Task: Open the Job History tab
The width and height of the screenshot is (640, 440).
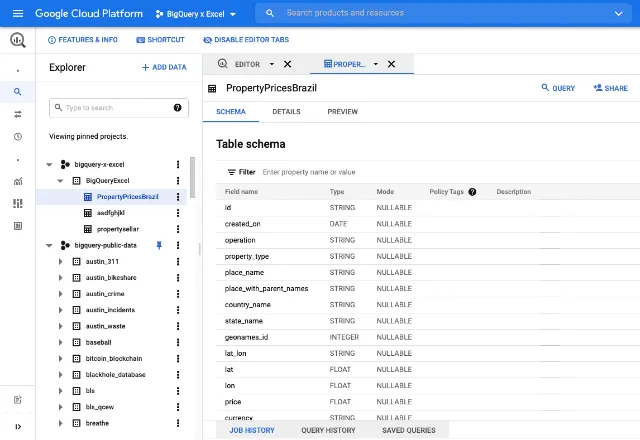Action: [252, 430]
